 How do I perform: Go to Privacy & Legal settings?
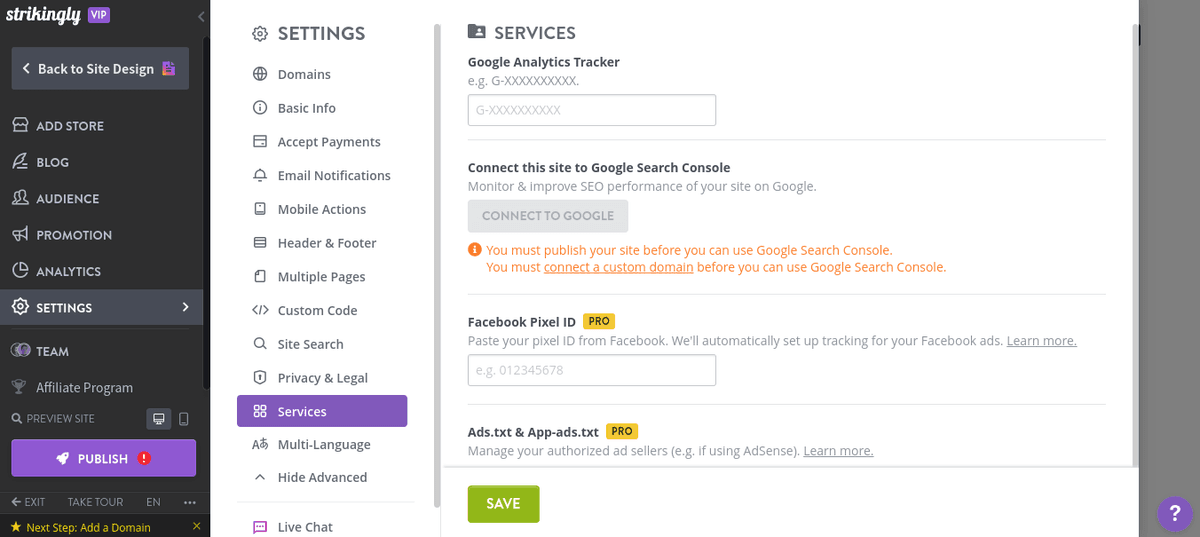(x=322, y=378)
